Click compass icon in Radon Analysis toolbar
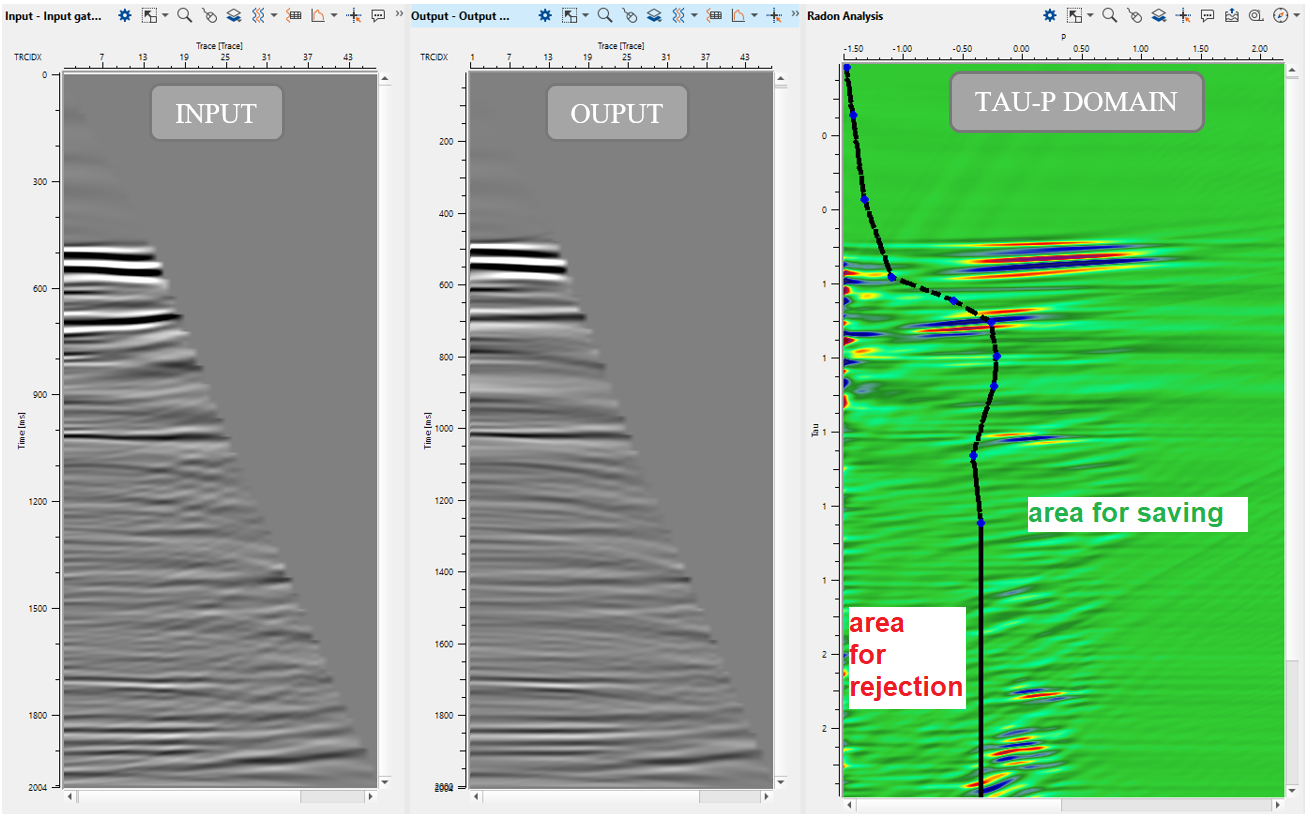 pyautogui.click(x=1279, y=16)
